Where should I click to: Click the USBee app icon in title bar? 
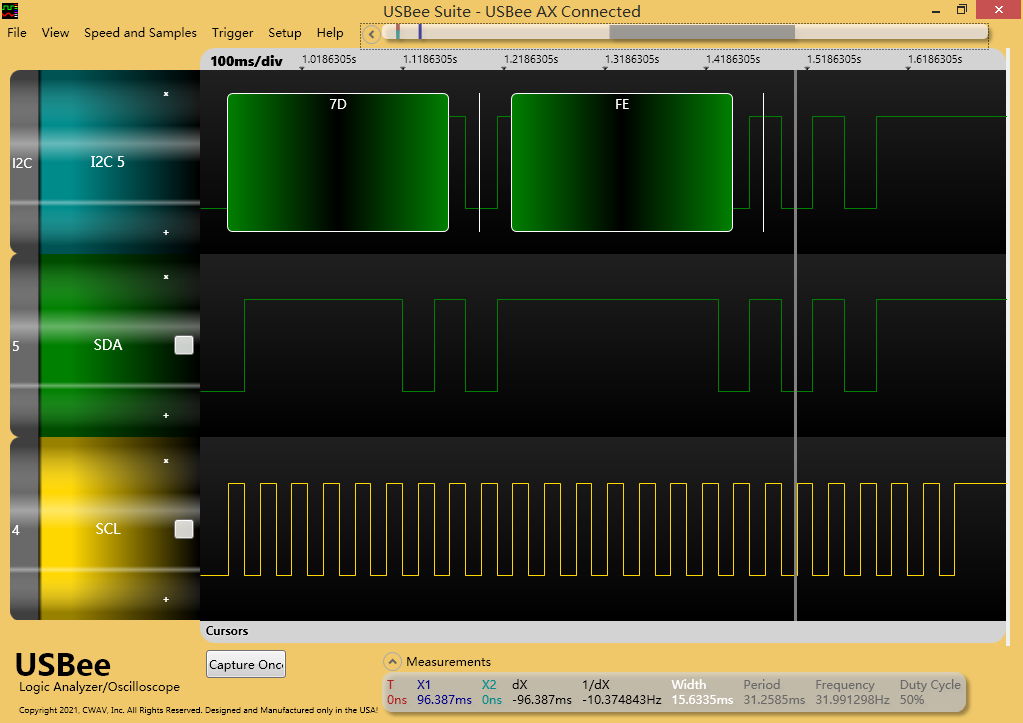coord(10,10)
